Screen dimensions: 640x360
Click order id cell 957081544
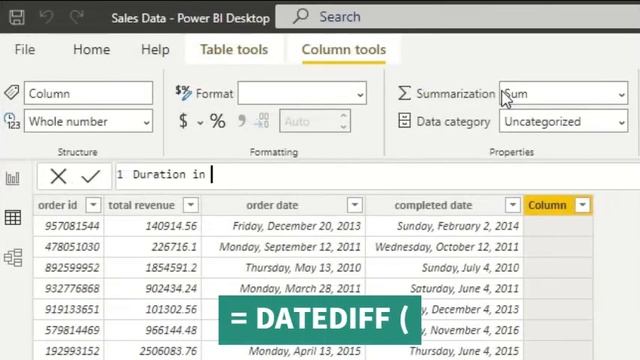(69, 226)
